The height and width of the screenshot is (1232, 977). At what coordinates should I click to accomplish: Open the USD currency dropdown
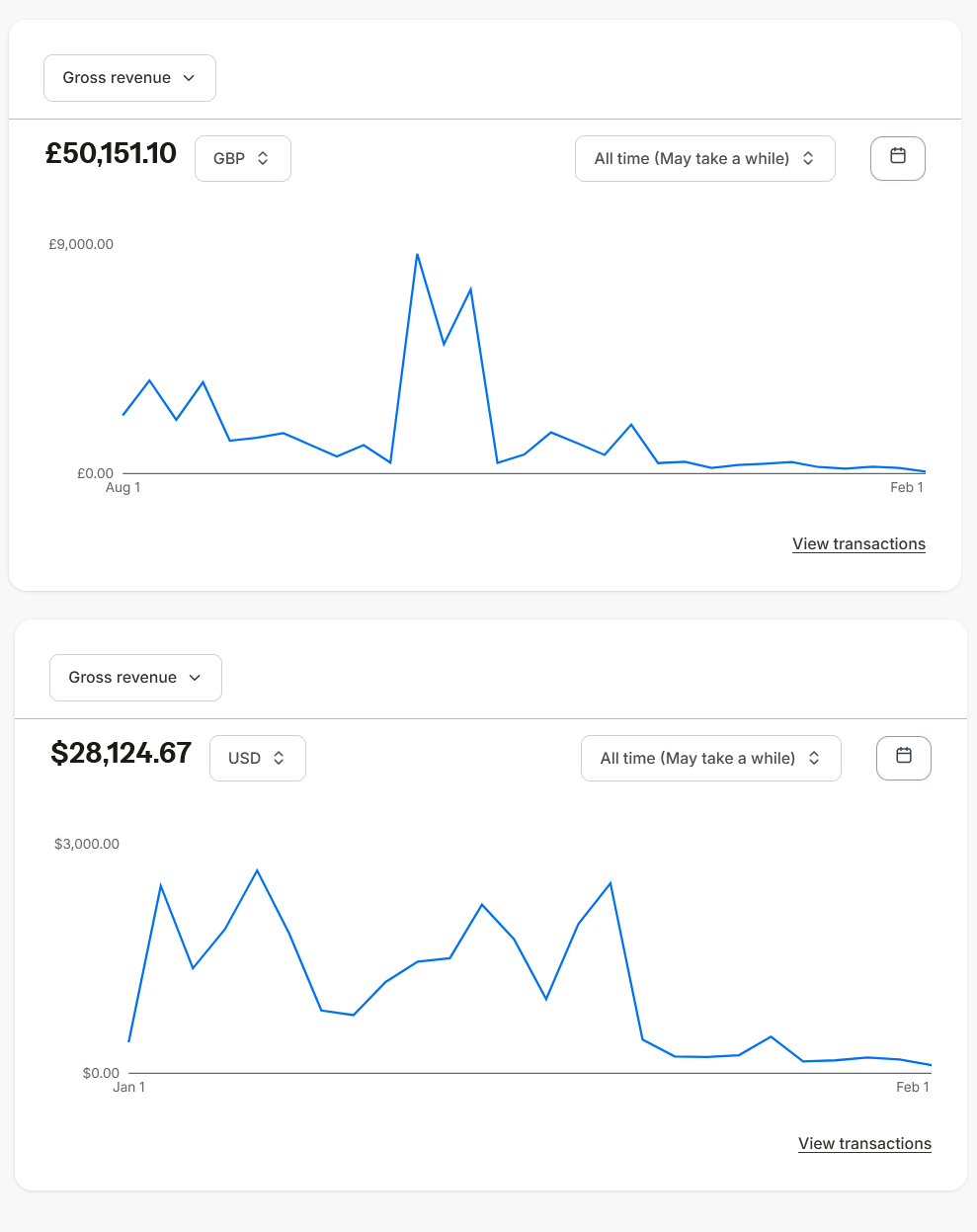tap(257, 758)
